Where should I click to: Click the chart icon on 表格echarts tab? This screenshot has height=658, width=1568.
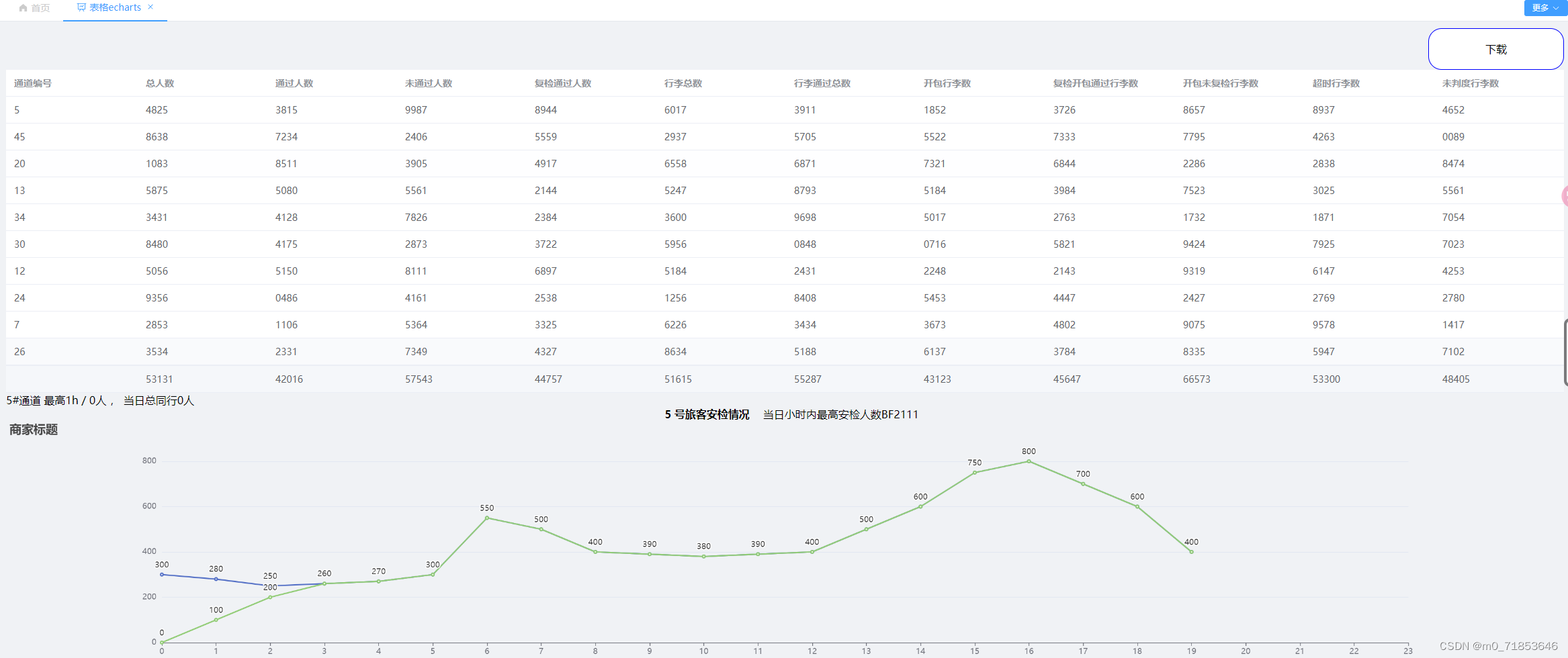click(81, 7)
